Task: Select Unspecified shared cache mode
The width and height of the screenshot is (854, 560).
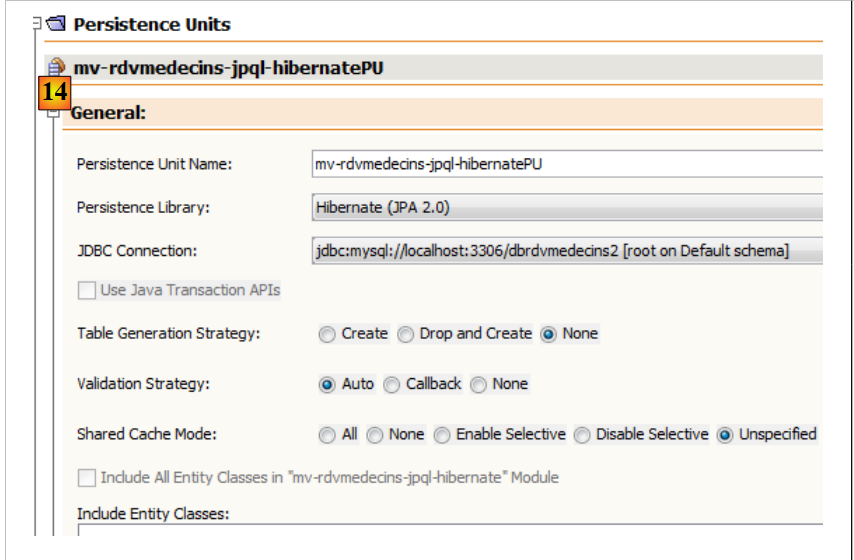Action: (x=725, y=435)
